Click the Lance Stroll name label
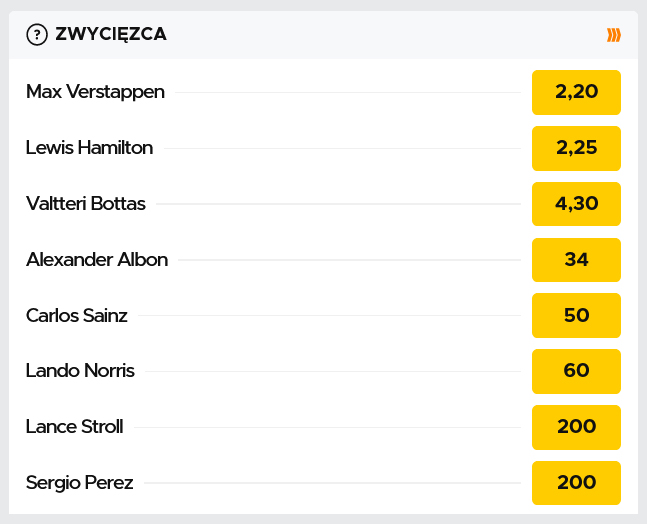Viewport: 647px width, 524px height. click(75, 427)
